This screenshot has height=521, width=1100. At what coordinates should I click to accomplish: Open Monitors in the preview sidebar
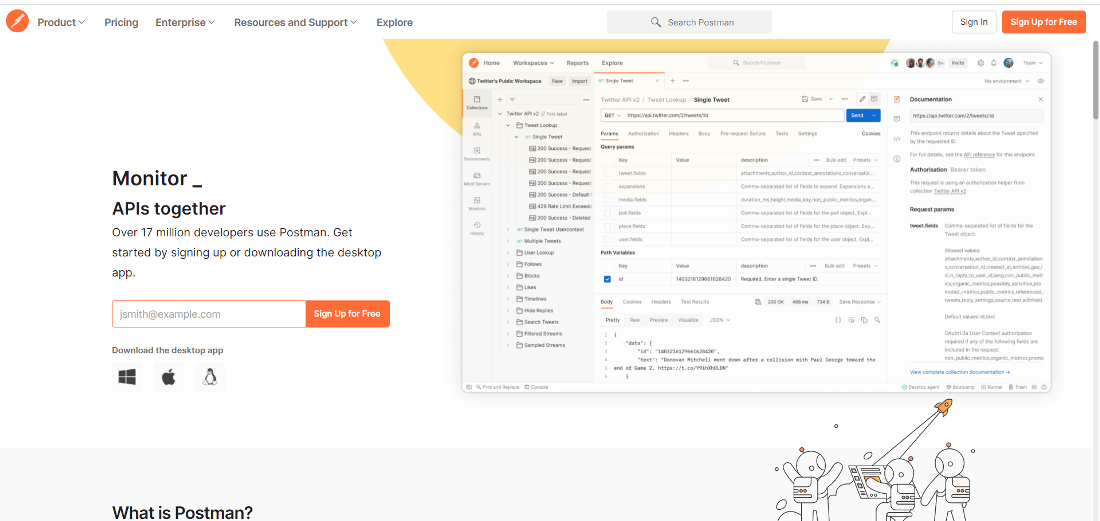tap(477, 204)
